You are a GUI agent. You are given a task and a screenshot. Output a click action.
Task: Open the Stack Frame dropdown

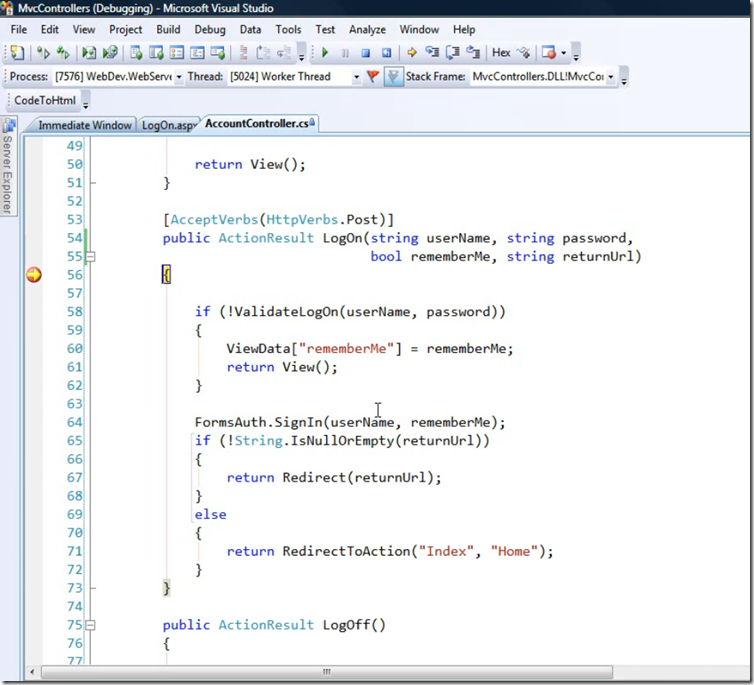point(611,77)
